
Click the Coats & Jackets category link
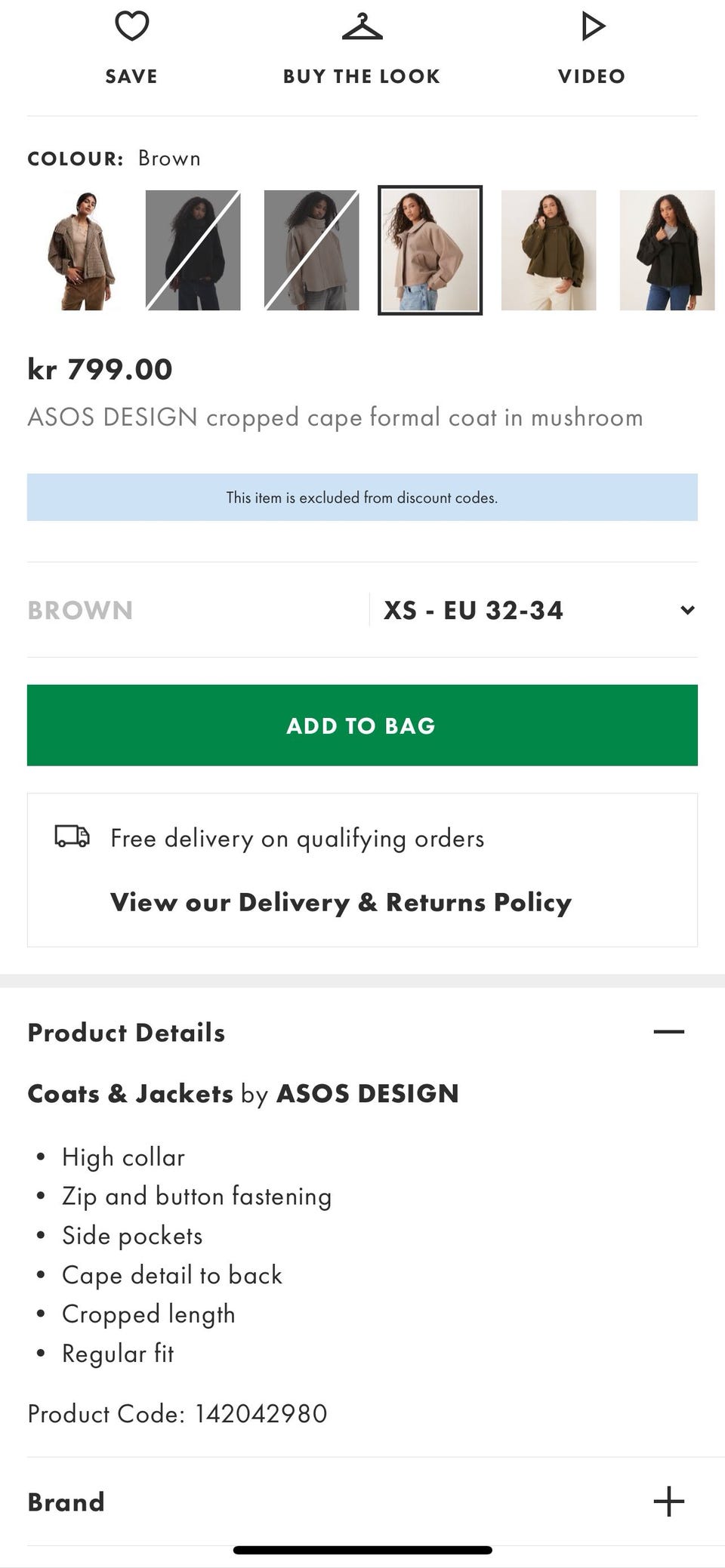coord(130,1093)
